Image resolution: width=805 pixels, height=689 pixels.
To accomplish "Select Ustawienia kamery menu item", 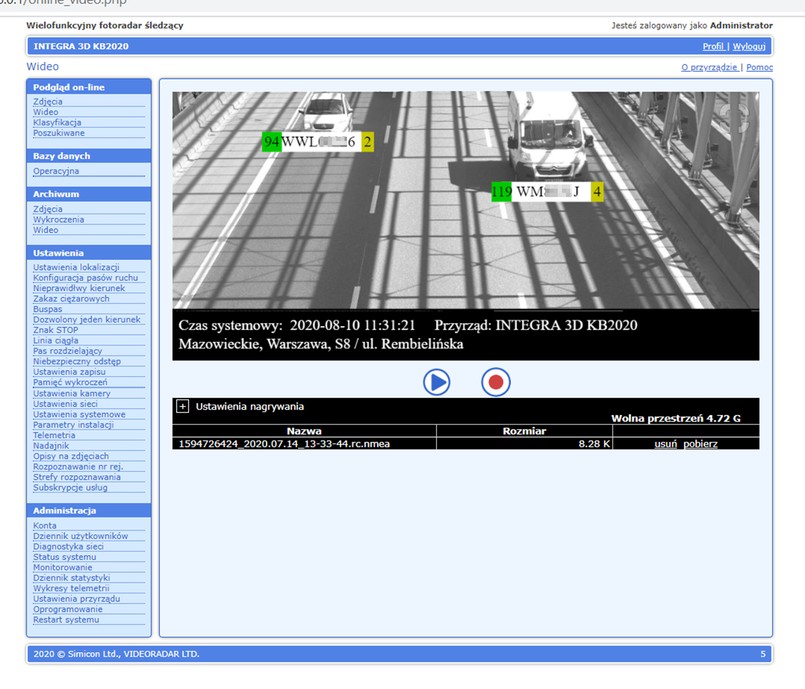I will pyautogui.click(x=72, y=393).
